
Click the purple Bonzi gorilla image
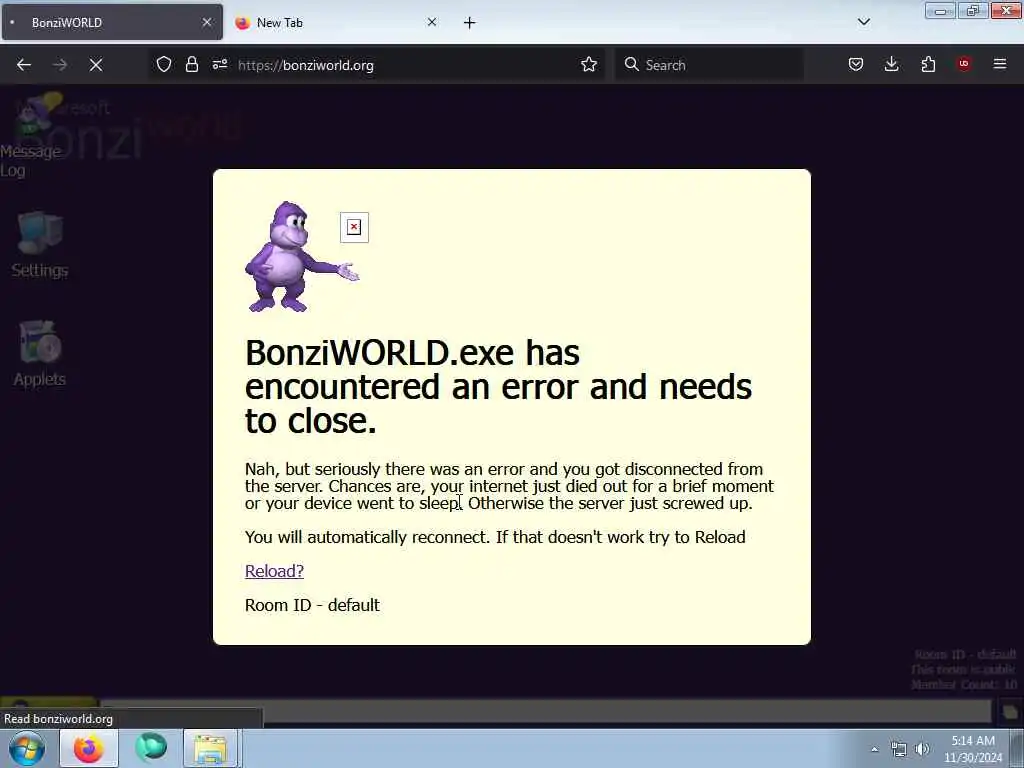point(301,257)
